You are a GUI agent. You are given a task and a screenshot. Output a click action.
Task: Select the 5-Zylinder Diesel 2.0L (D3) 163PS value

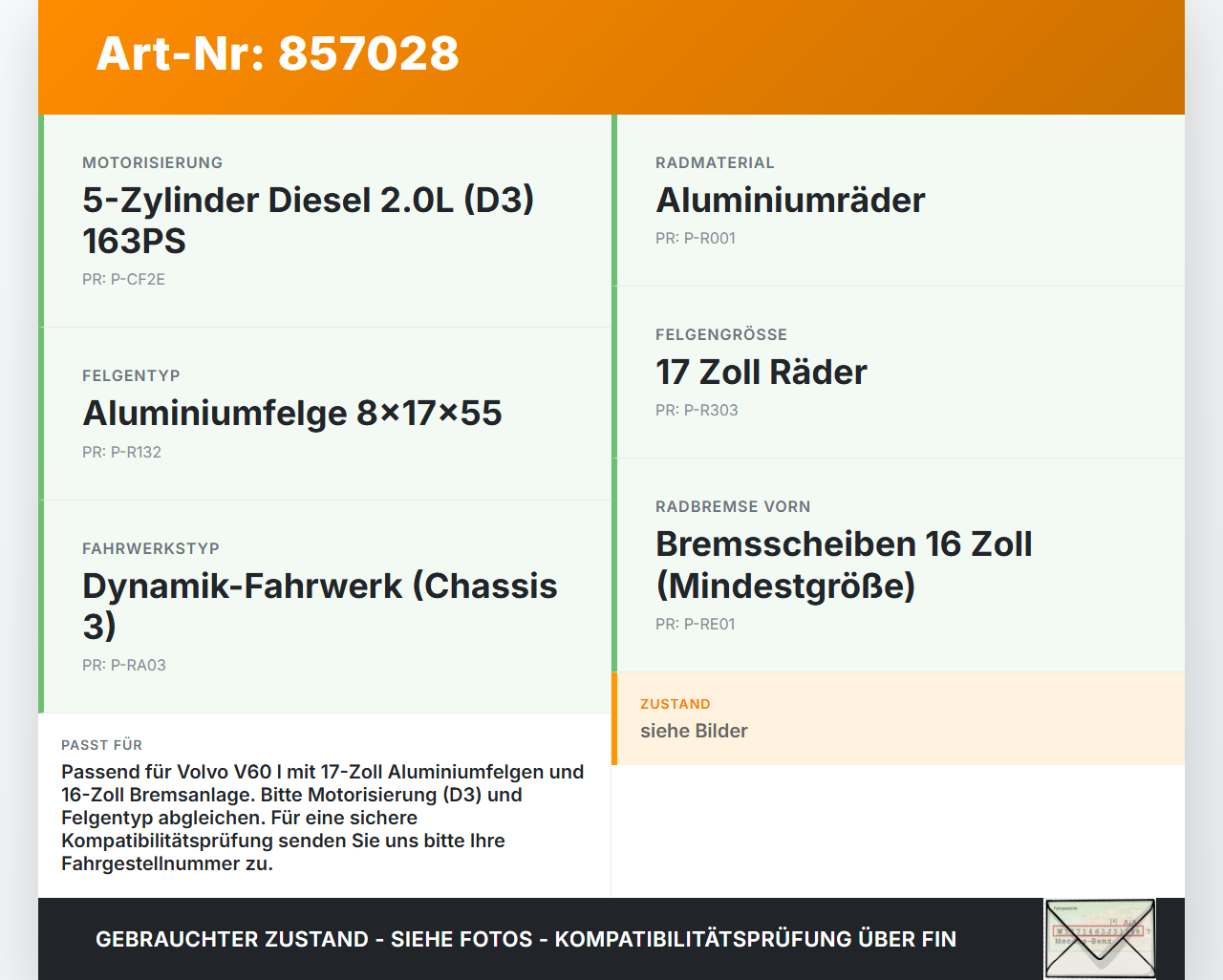point(308,221)
